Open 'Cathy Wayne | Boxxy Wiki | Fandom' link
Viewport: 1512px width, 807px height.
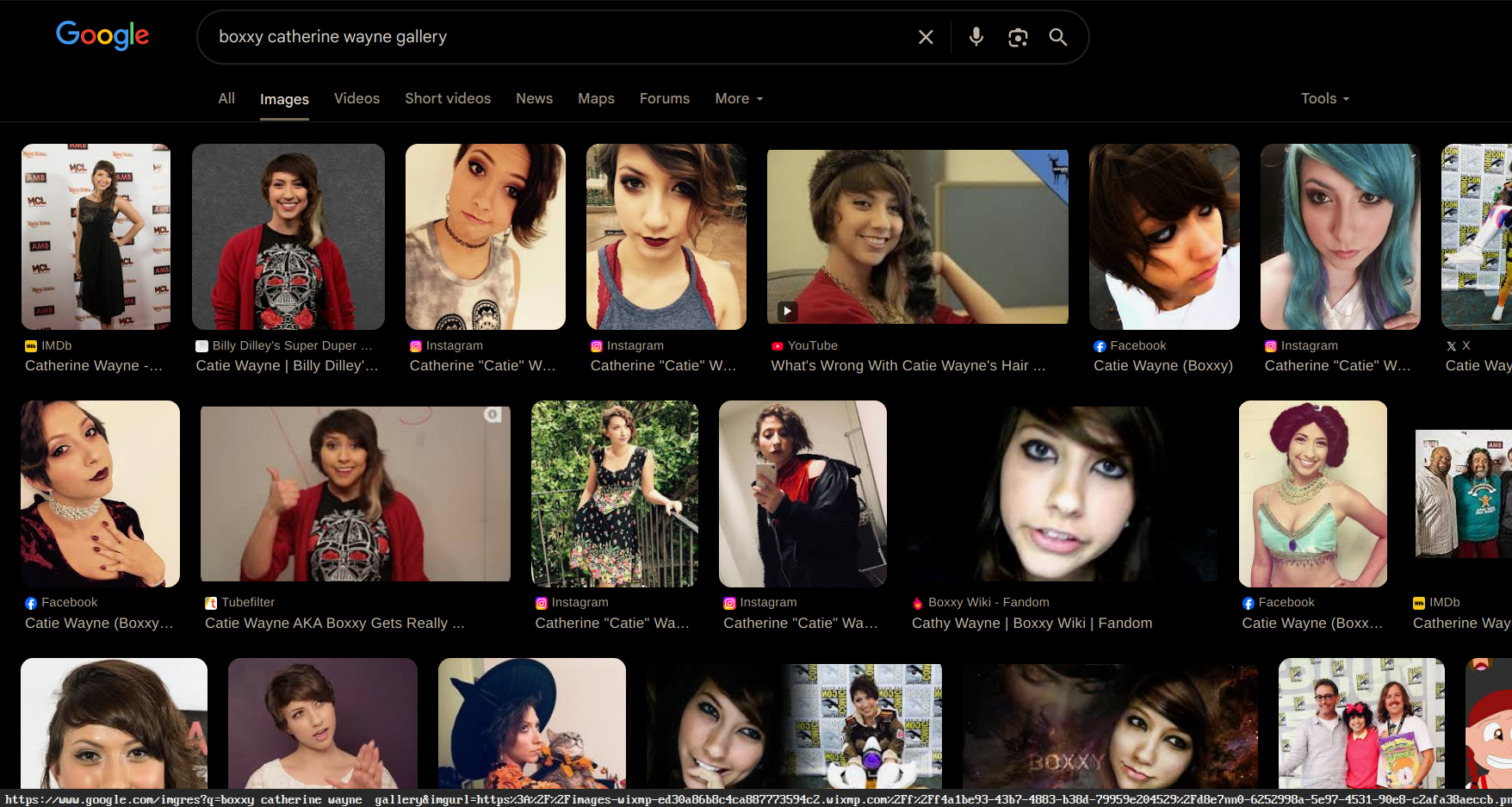pyautogui.click(x=1032, y=624)
